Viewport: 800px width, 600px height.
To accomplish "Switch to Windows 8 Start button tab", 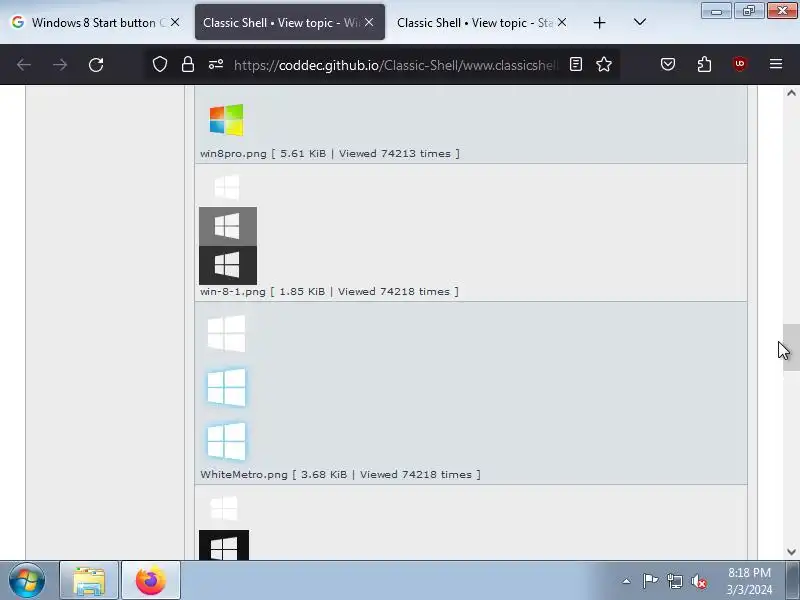I will (95, 22).
